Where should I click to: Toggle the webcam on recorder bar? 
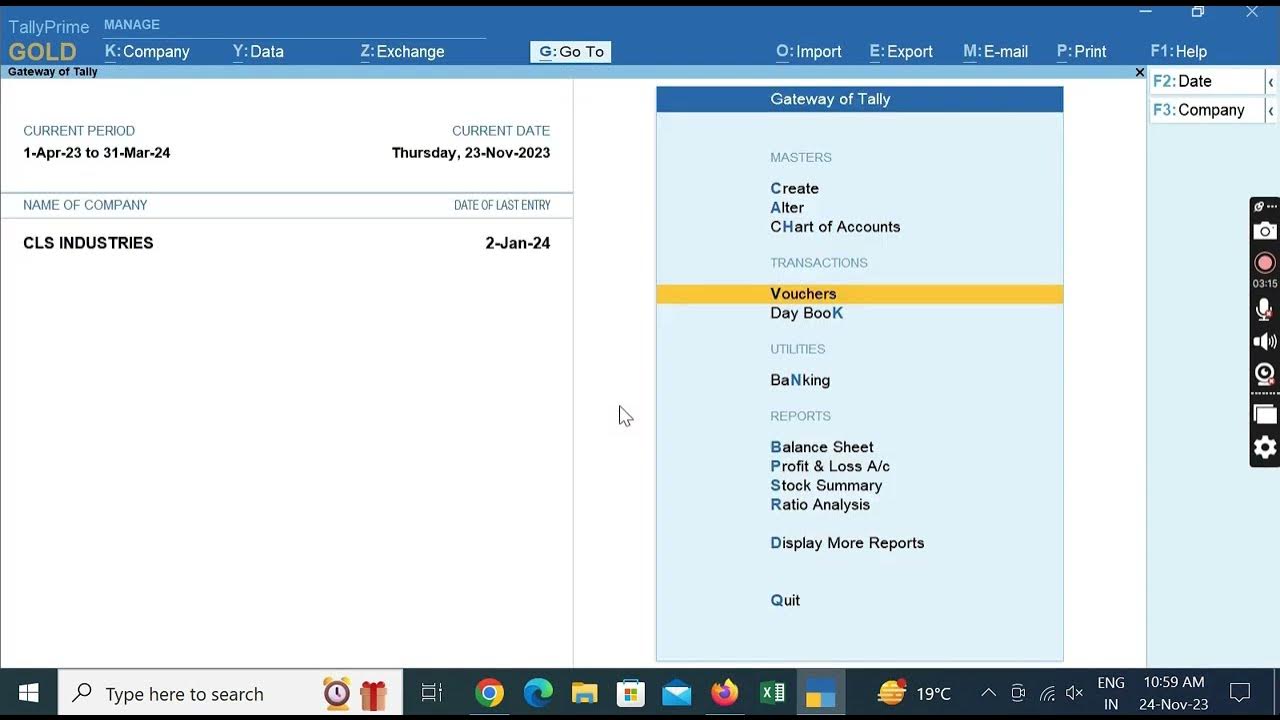1265,375
